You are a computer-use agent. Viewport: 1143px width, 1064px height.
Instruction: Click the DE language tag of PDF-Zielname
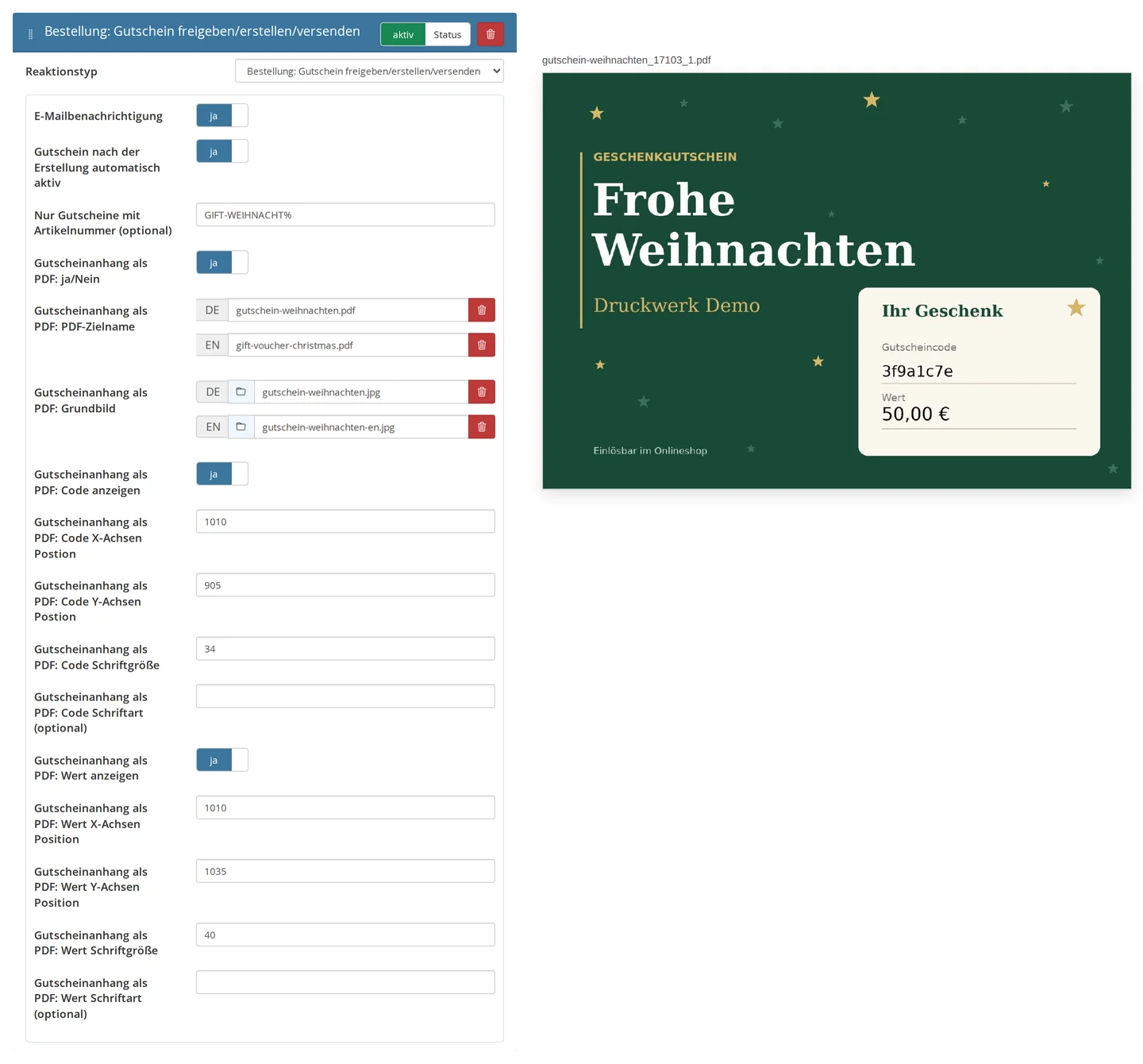212,310
